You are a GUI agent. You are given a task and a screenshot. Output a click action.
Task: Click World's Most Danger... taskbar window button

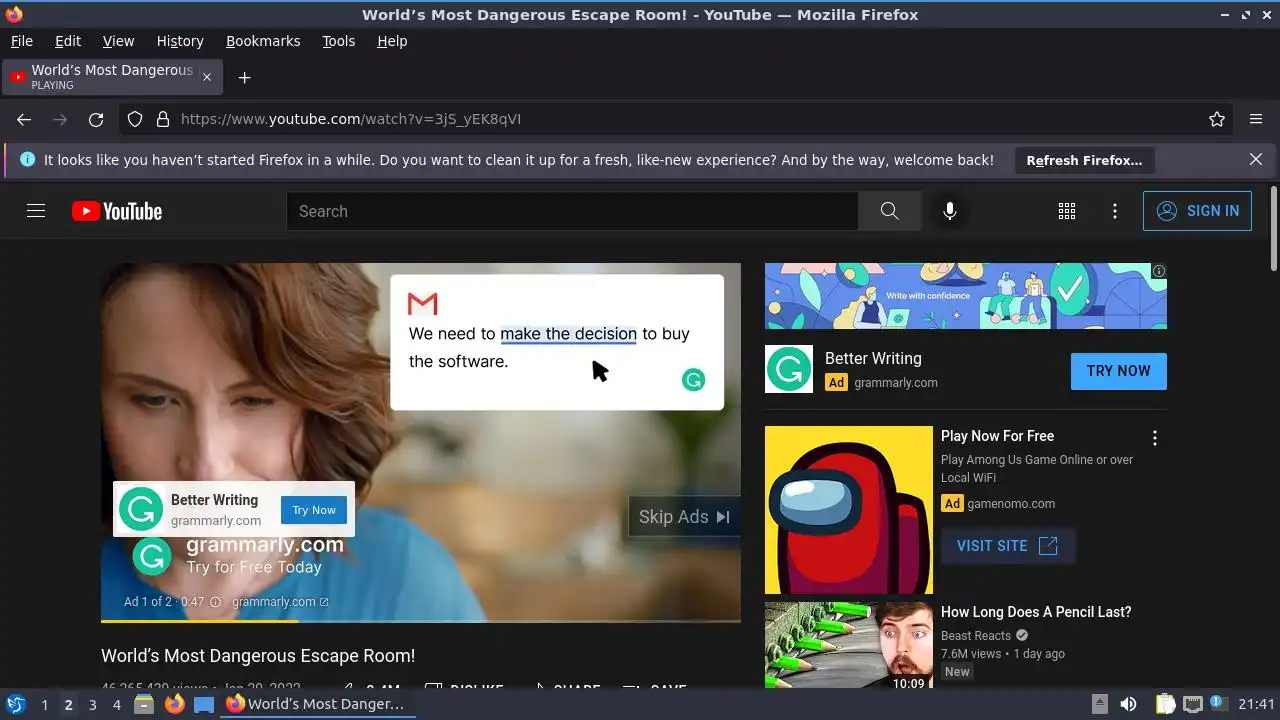click(316, 704)
